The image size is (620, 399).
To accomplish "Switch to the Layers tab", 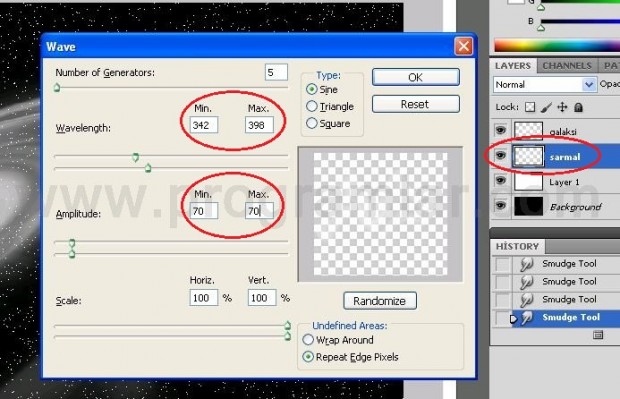I will click(513, 66).
